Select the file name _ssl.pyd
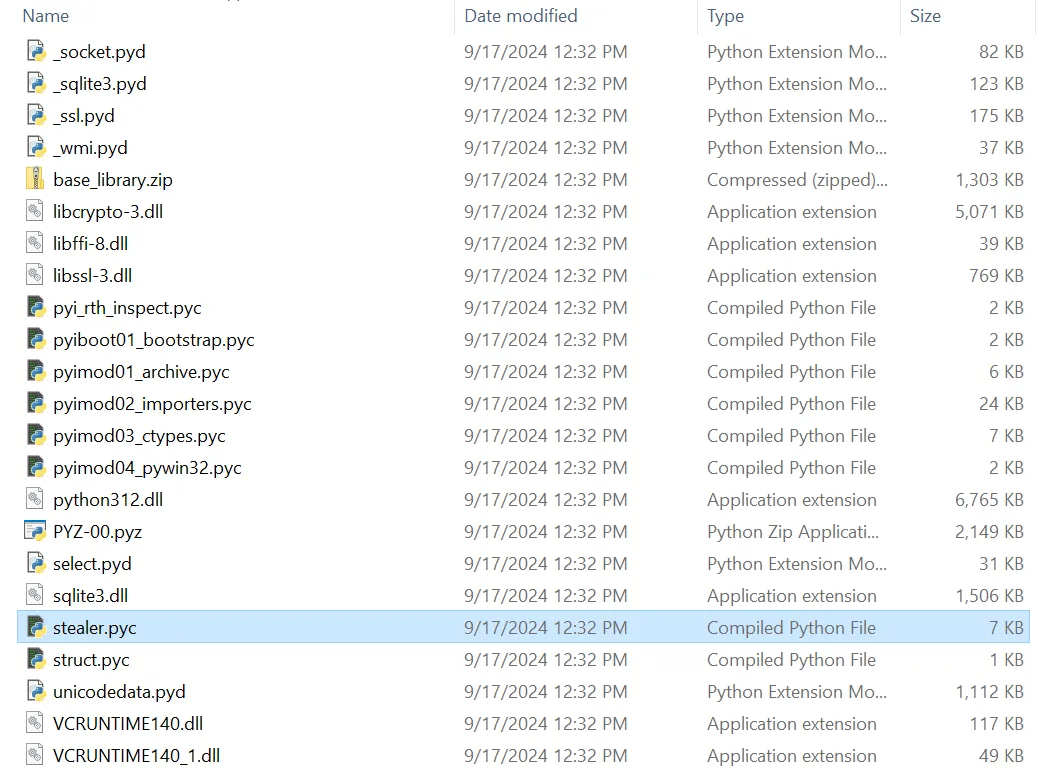 coord(84,116)
